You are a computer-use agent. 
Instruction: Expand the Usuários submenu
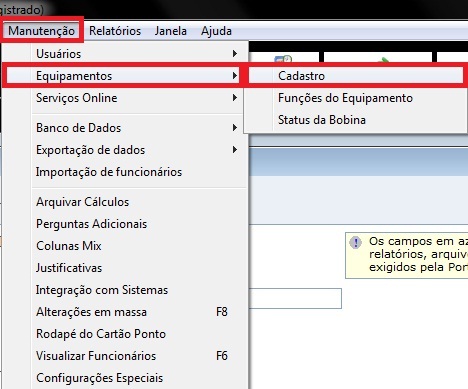click(x=125, y=54)
